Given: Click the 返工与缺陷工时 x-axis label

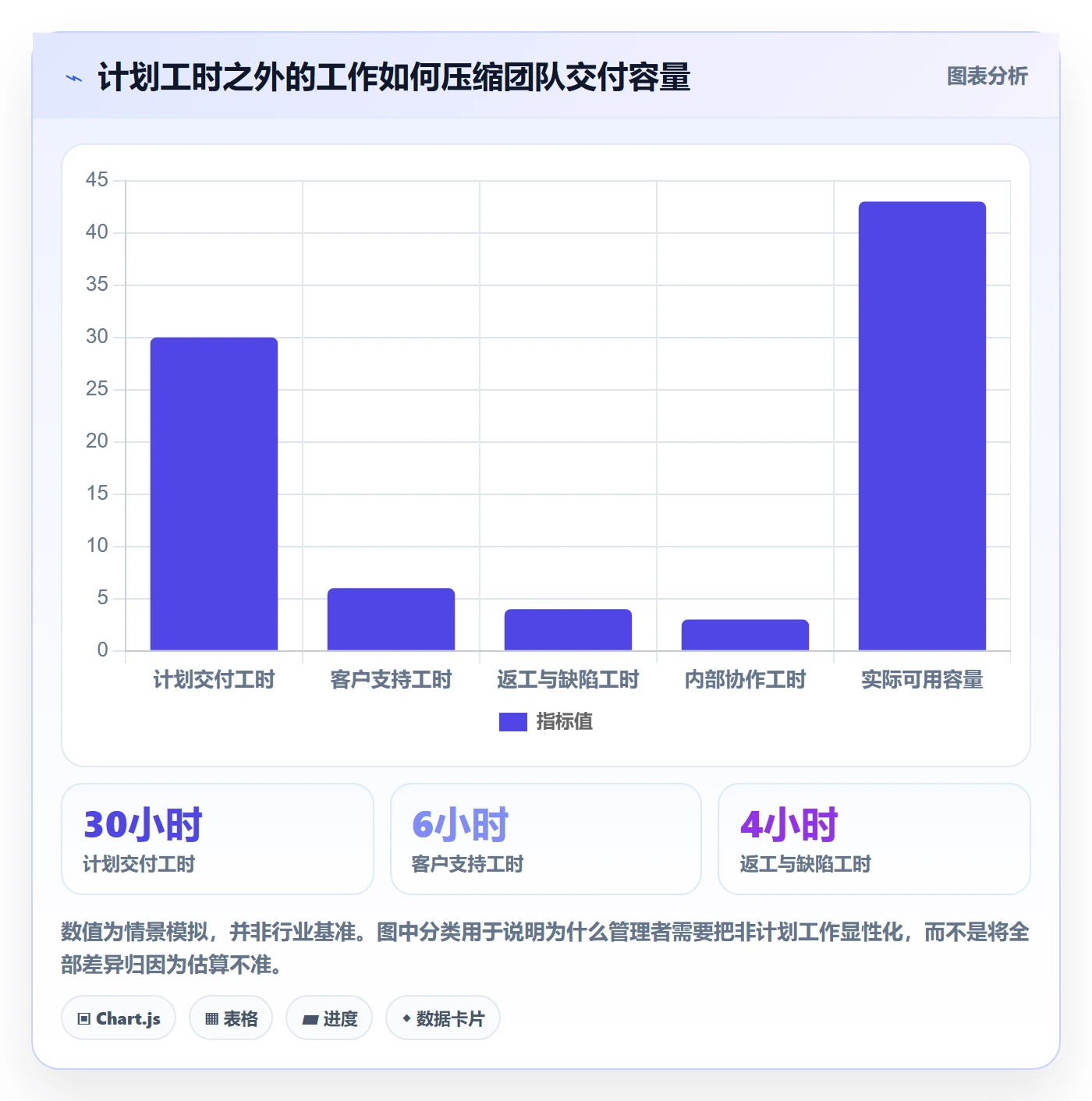Looking at the screenshot, I should [568, 680].
